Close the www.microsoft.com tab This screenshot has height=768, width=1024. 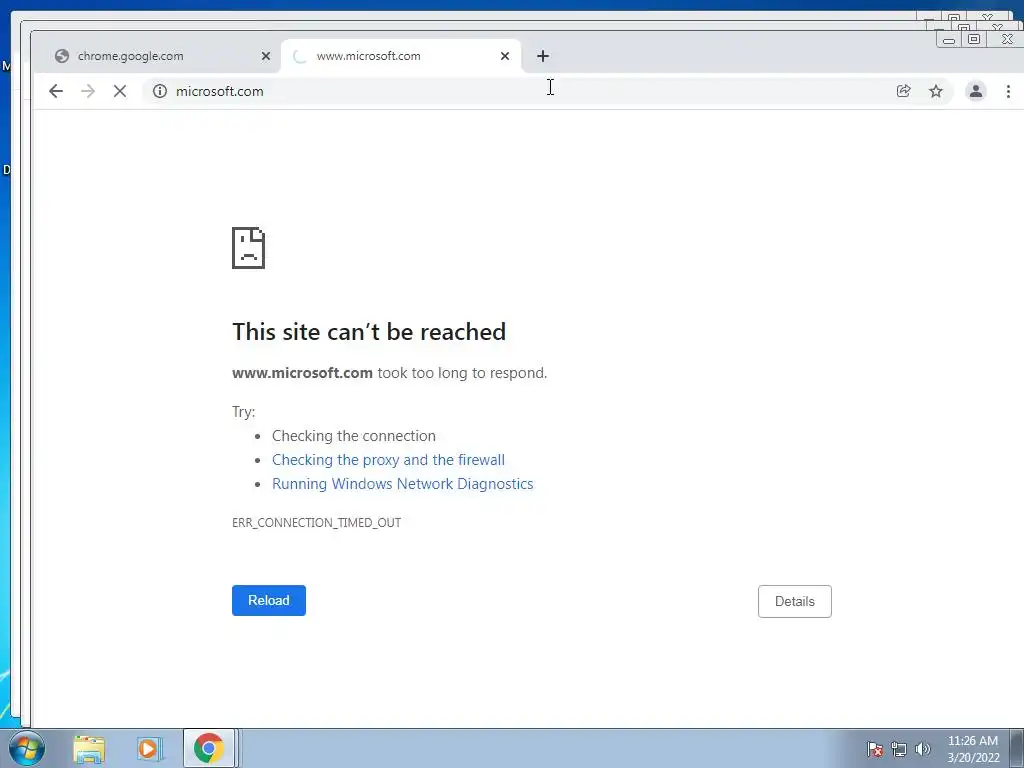tap(505, 56)
